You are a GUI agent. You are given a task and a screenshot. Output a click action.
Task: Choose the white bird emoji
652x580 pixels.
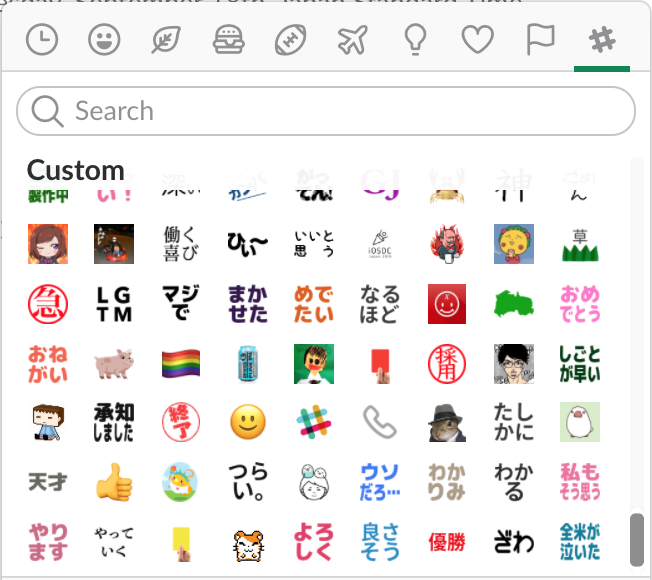click(x=580, y=422)
